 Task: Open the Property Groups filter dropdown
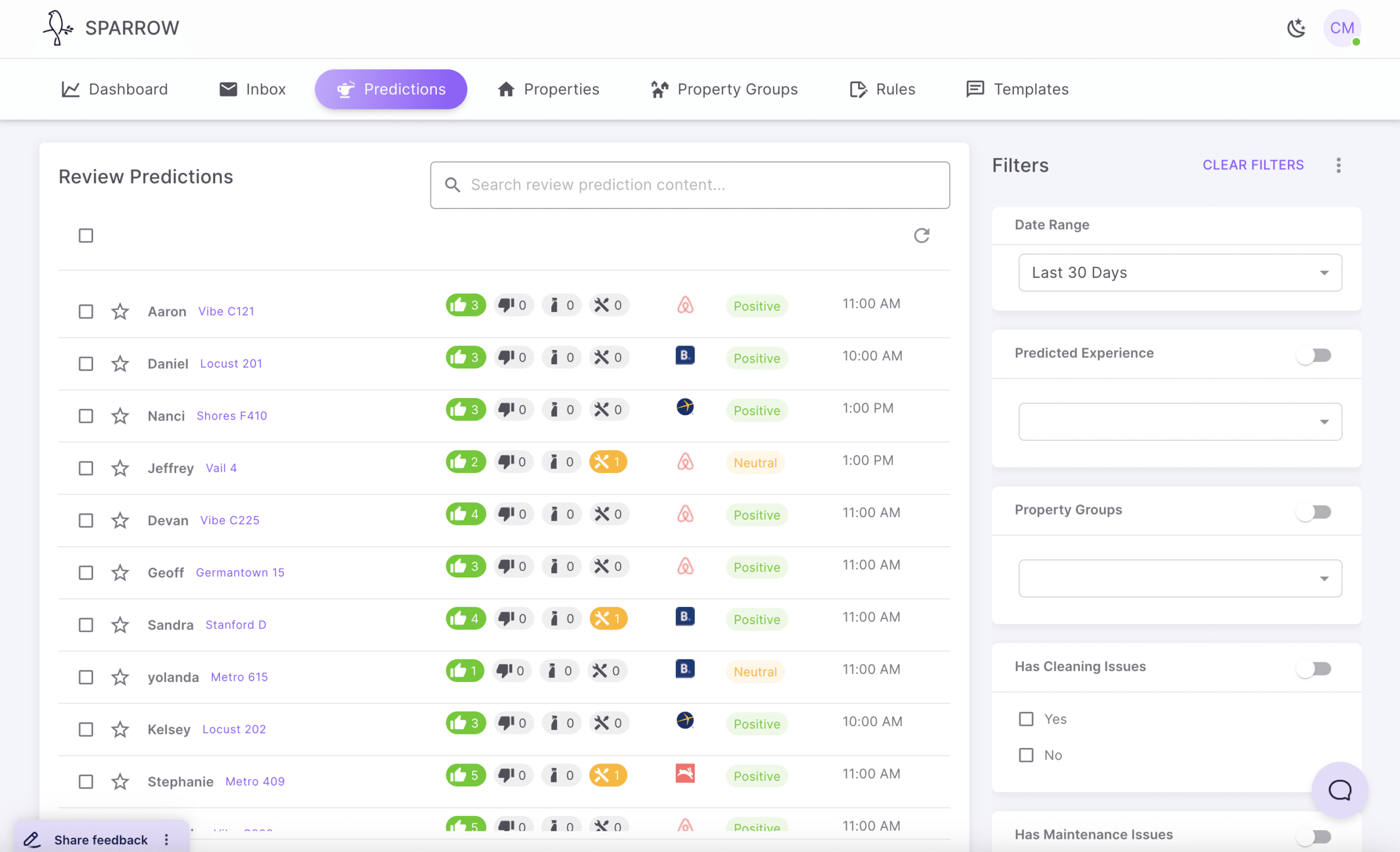(x=1180, y=578)
